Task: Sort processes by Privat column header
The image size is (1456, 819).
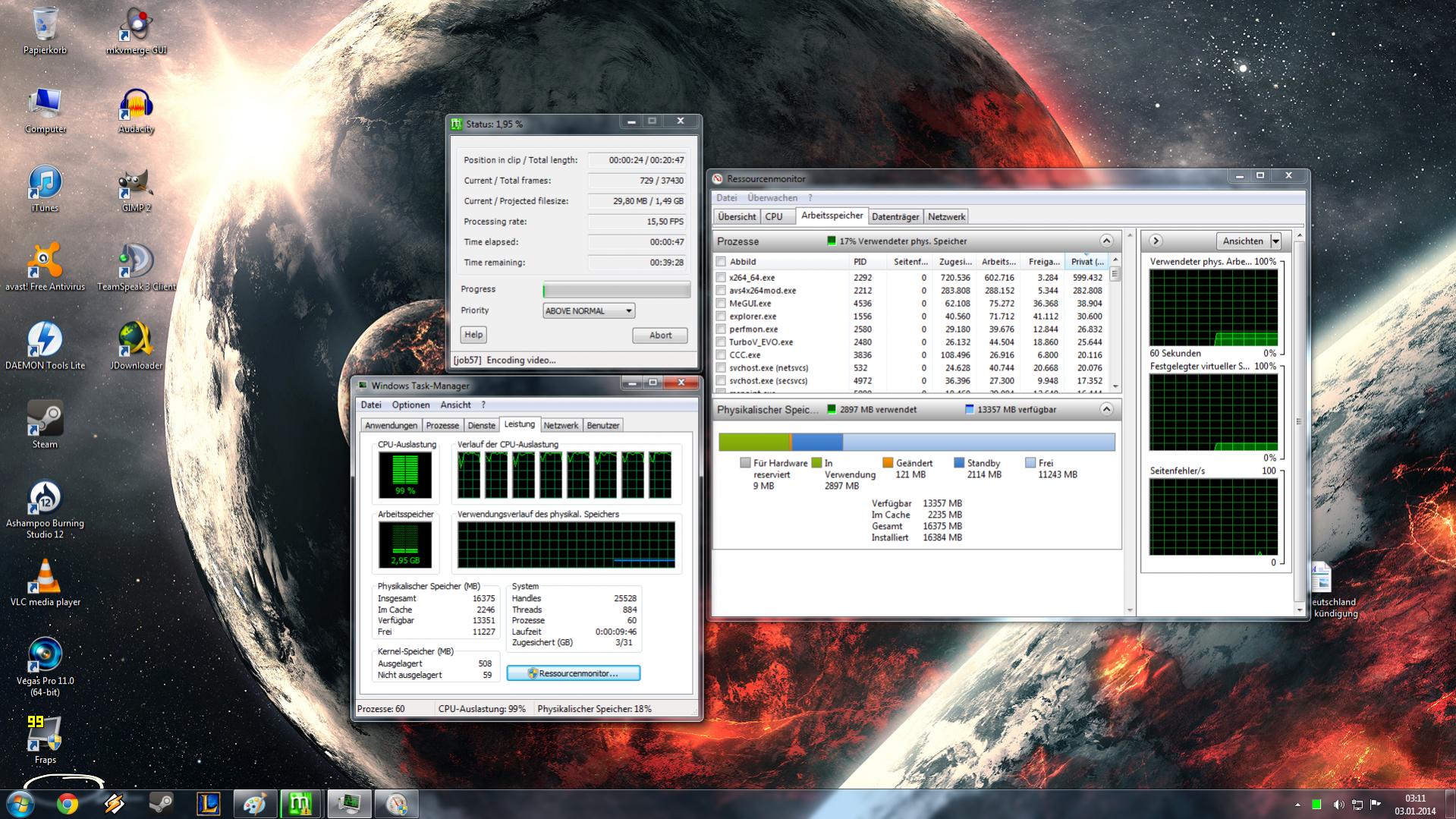Action: point(1087,262)
